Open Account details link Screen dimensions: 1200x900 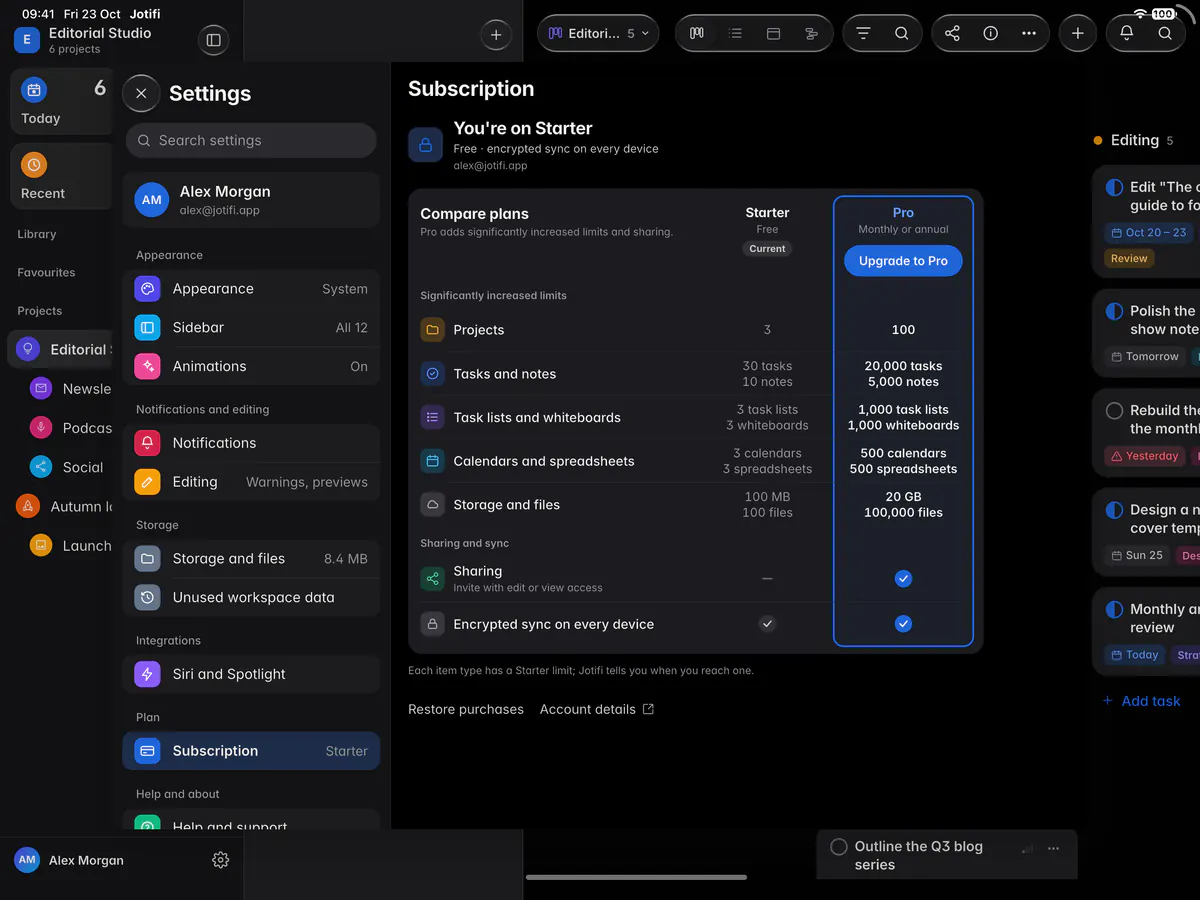click(597, 709)
